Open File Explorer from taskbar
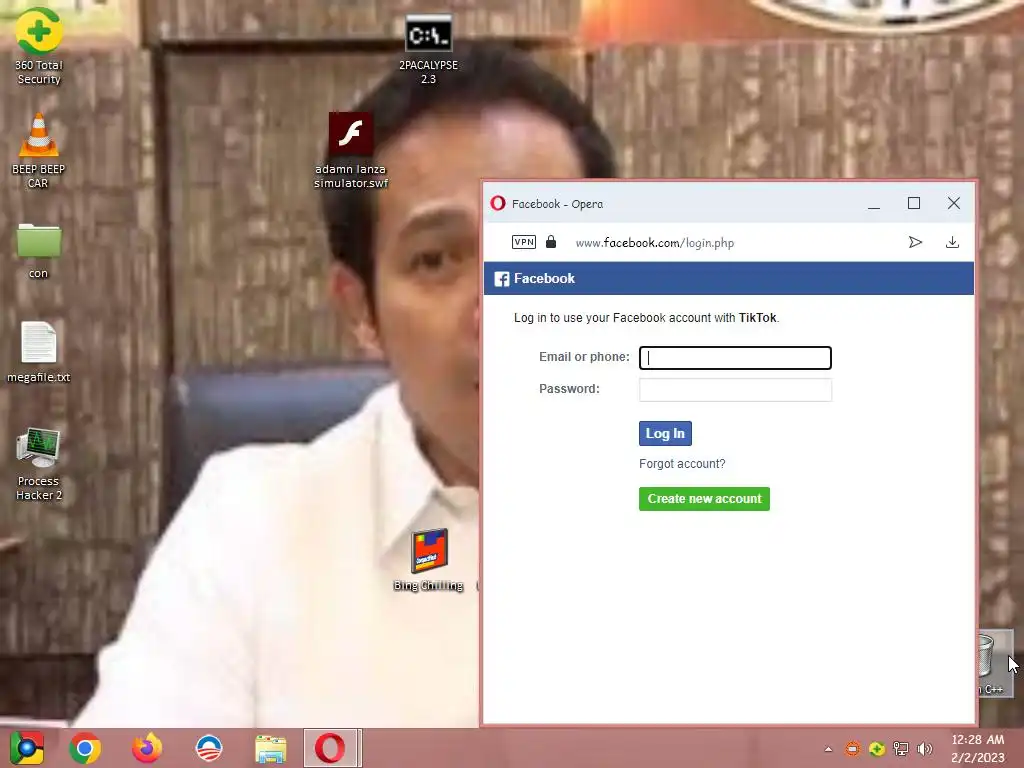Viewport: 1024px width, 768px height. [x=270, y=749]
